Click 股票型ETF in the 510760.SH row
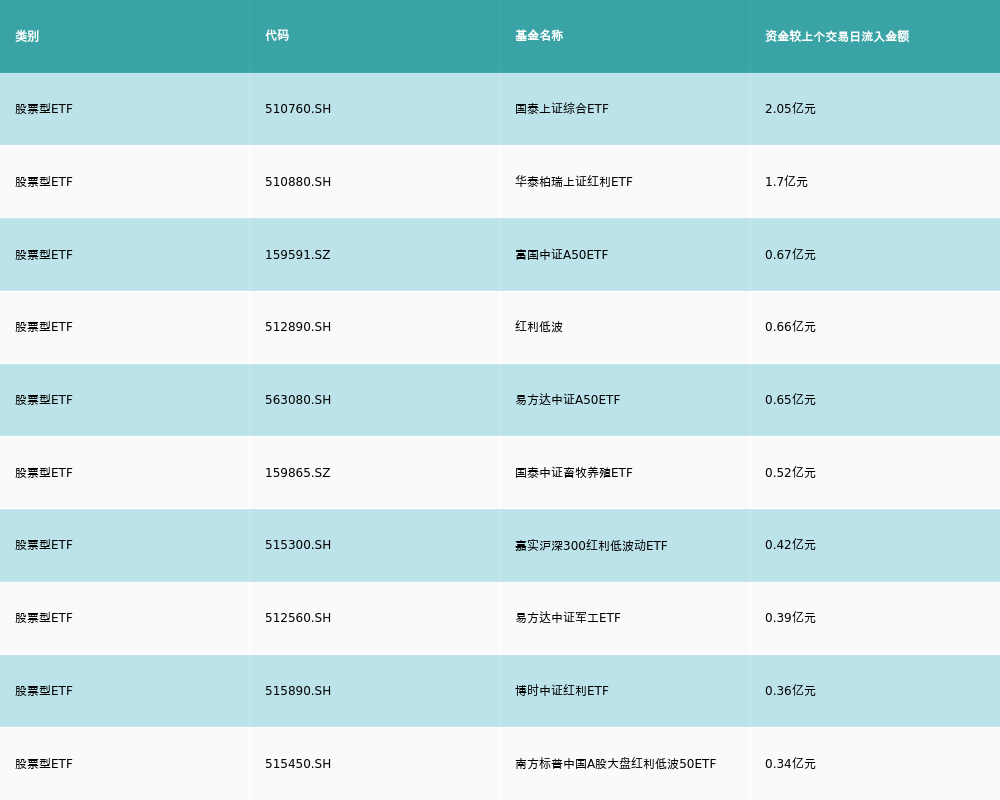Image resolution: width=1000 pixels, height=800 pixels. click(x=44, y=109)
